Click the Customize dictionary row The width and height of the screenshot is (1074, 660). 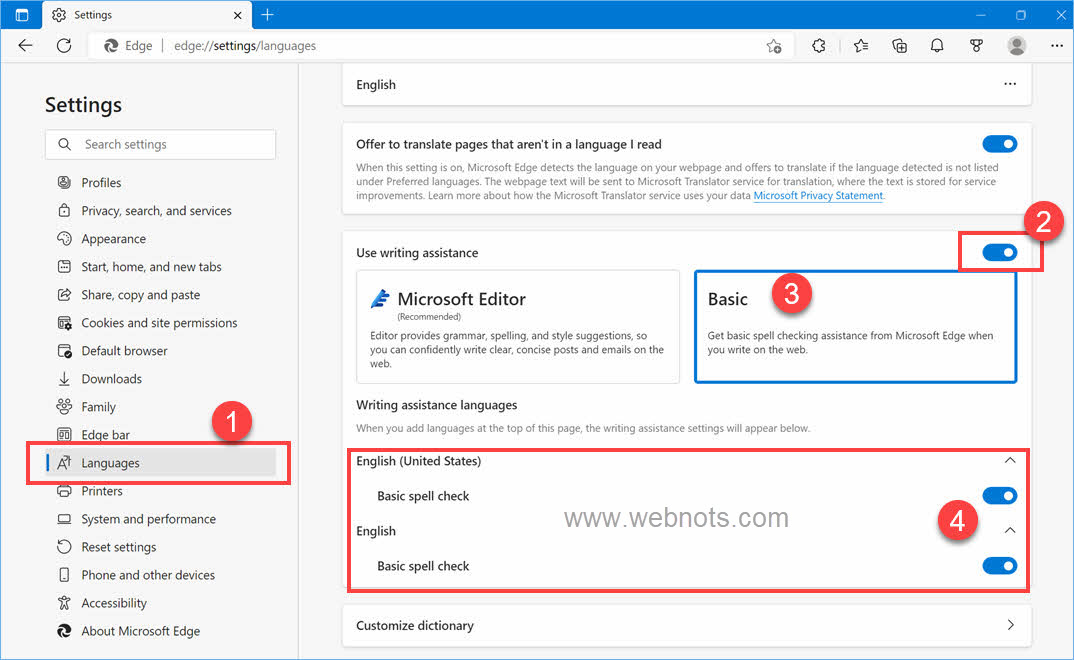[x=686, y=625]
